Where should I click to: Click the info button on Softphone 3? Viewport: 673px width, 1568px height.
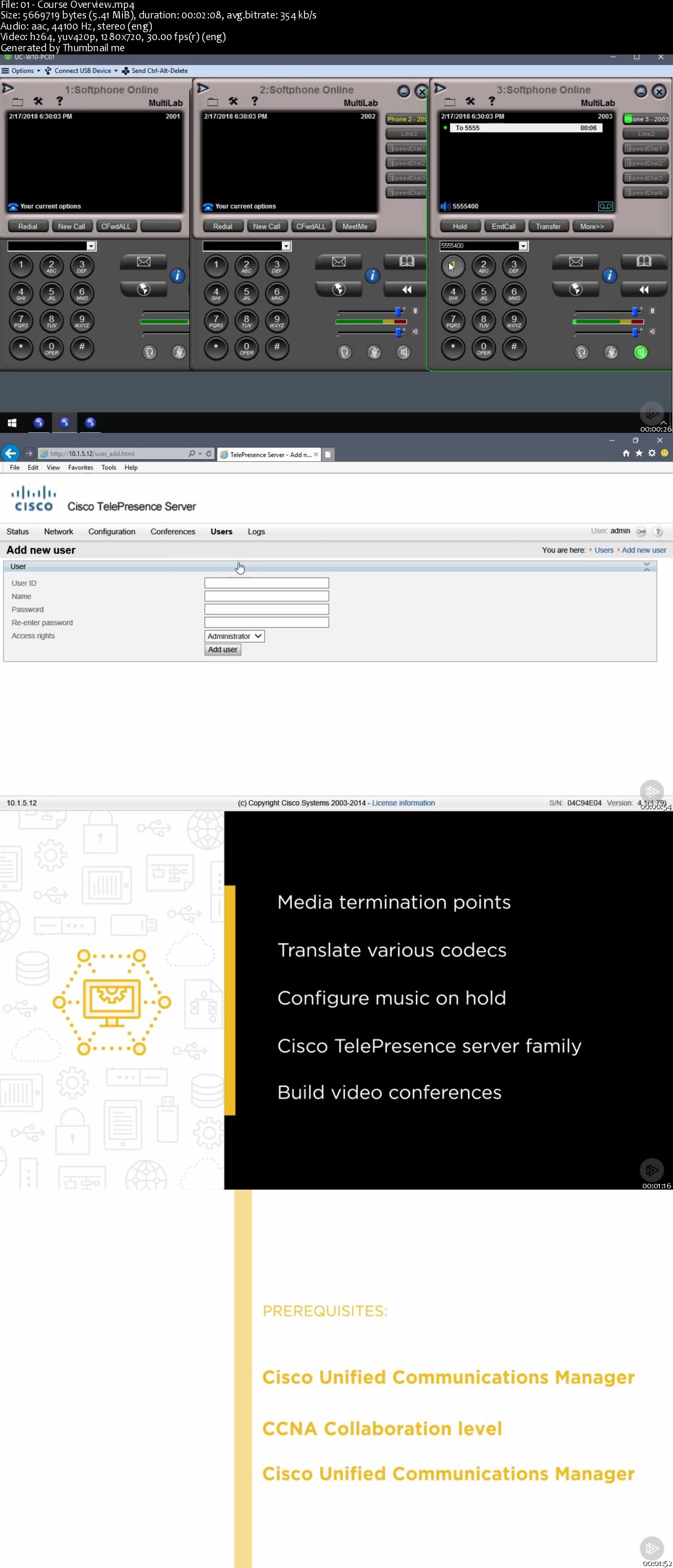[610, 276]
